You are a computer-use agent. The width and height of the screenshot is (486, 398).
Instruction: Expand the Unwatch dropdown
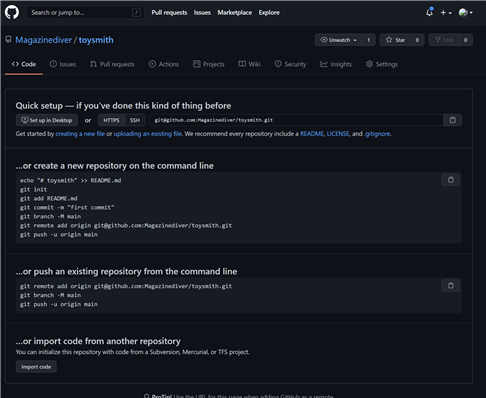point(339,40)
